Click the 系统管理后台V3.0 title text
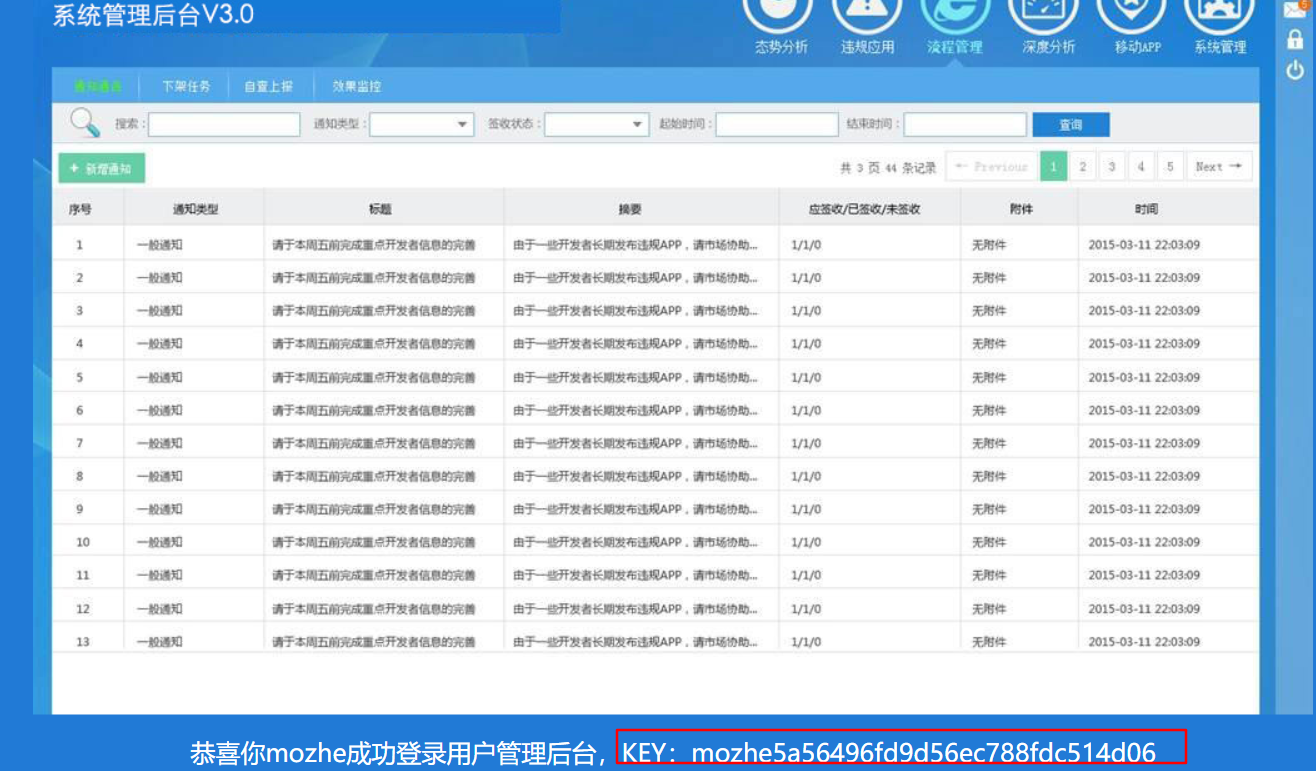 [x=153, y=14]
